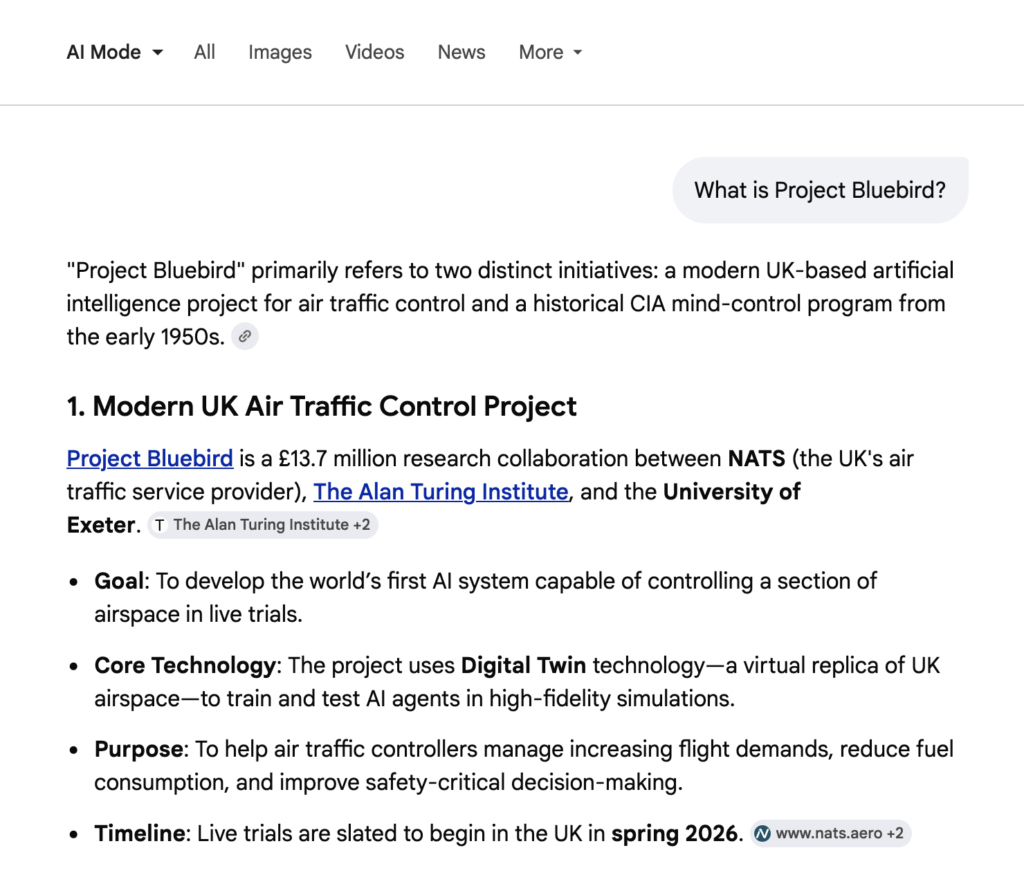Click the "Core Technology" bullet label
1024x884 pixels.
(x=184, y=665)
